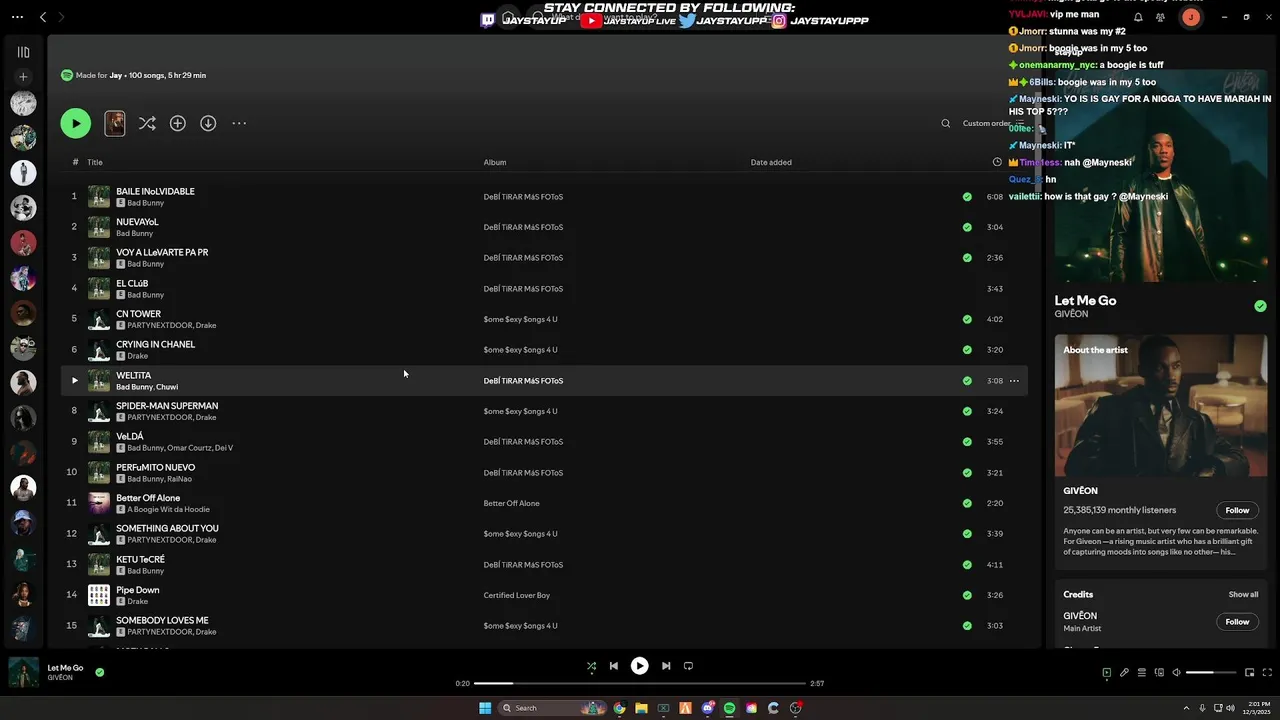
Task: Create a new playlist with plus icon
Action: coord(23,77)
